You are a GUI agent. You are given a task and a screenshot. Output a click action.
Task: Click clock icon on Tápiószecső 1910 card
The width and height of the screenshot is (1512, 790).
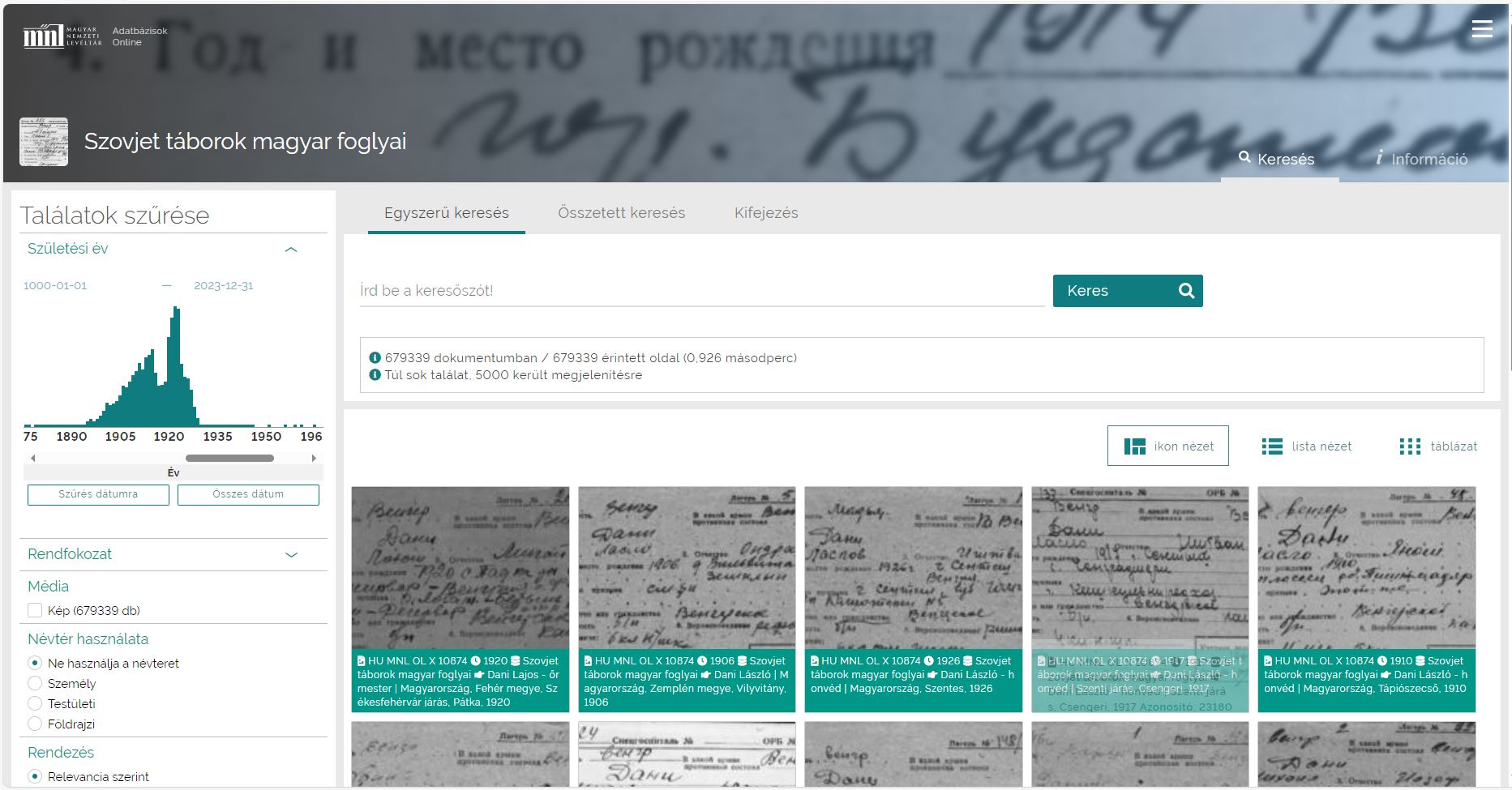coord(1382,661)
